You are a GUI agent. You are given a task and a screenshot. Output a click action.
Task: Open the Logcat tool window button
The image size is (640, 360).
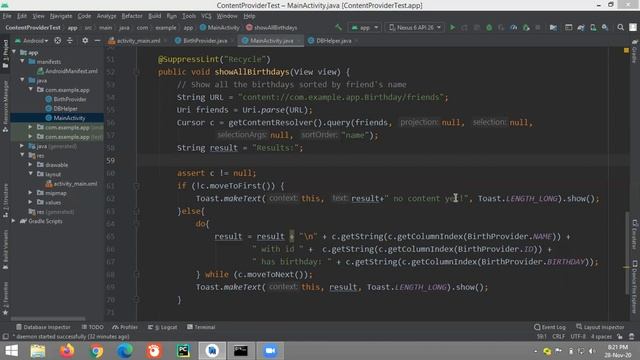click(162, 327)
